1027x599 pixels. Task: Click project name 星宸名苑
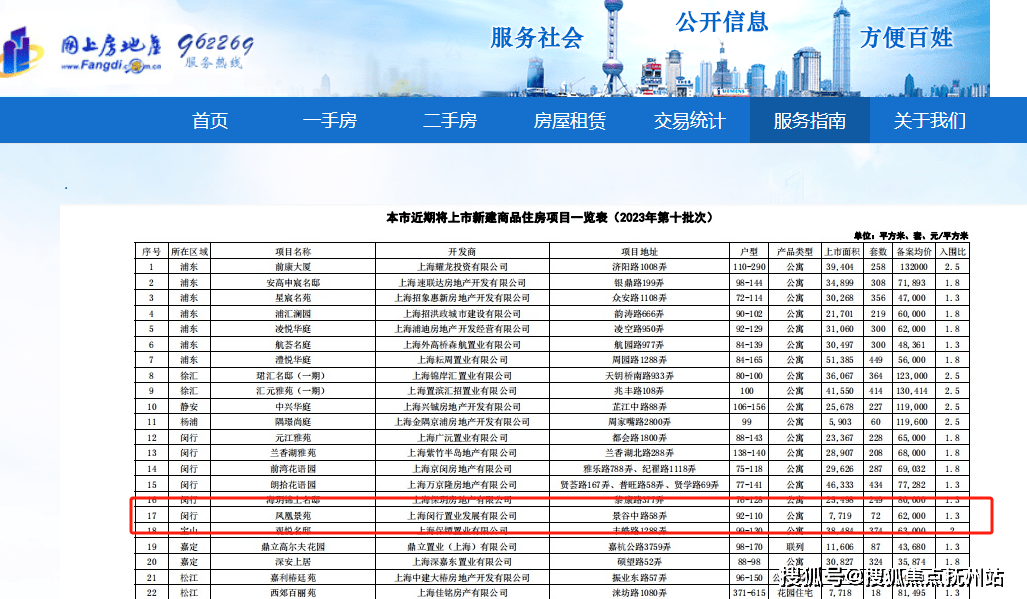tap(293, 298)
